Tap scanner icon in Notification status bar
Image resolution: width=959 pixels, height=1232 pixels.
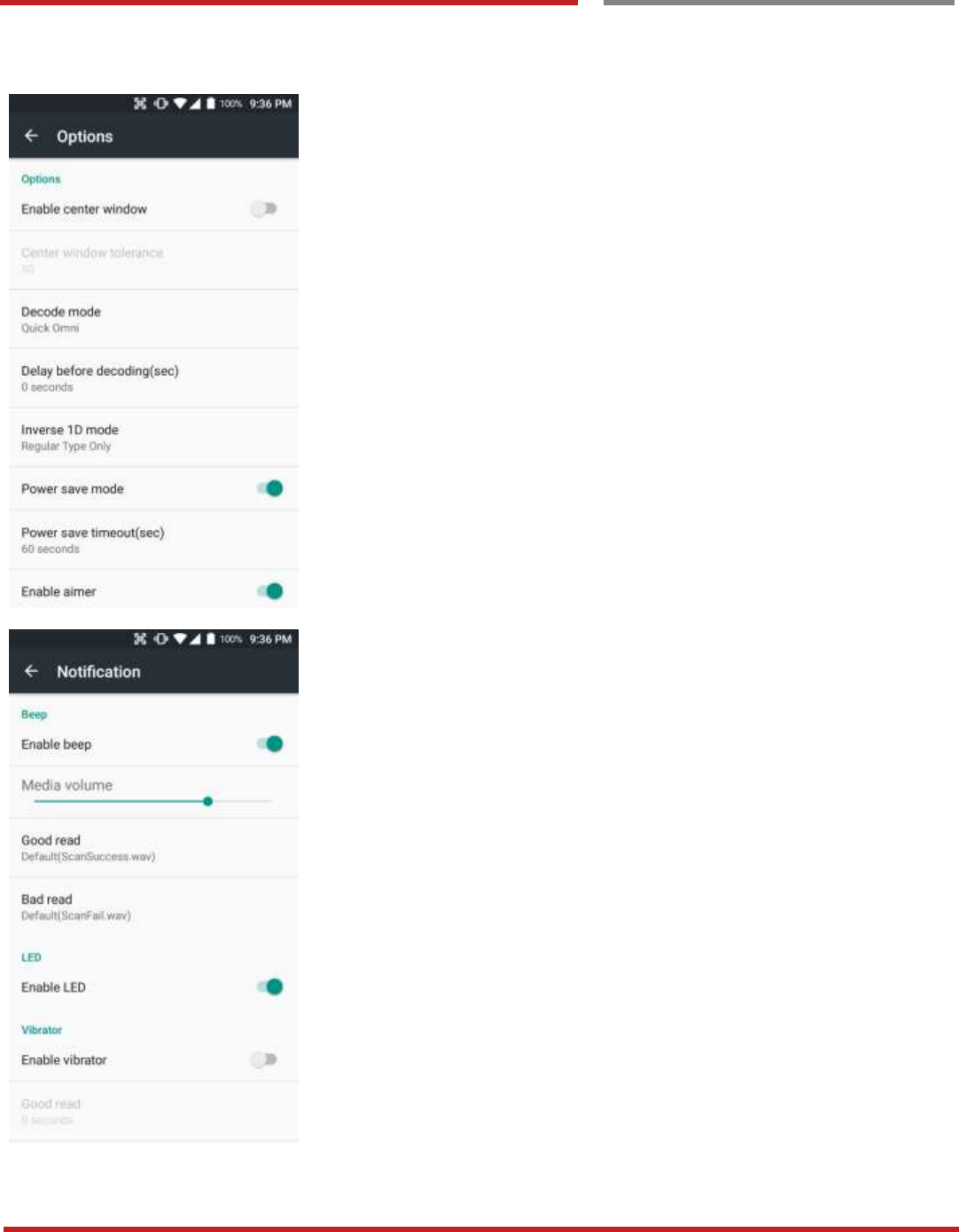pos(140,639)
